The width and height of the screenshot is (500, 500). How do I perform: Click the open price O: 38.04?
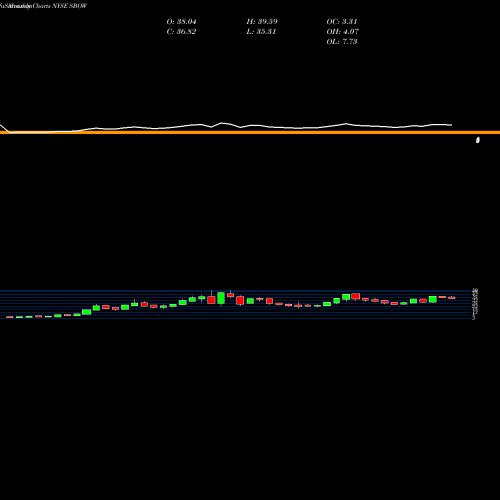pyautogui.click(x=181, y=22)
